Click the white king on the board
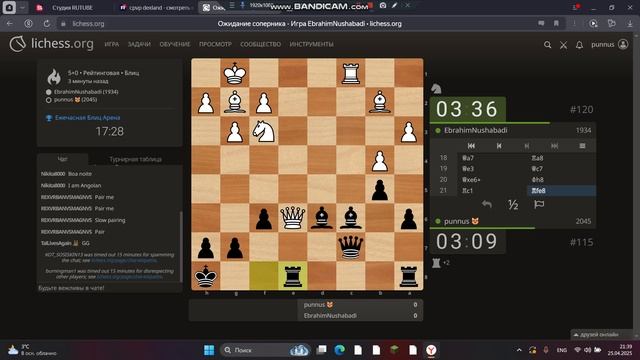 coord(235,73)
